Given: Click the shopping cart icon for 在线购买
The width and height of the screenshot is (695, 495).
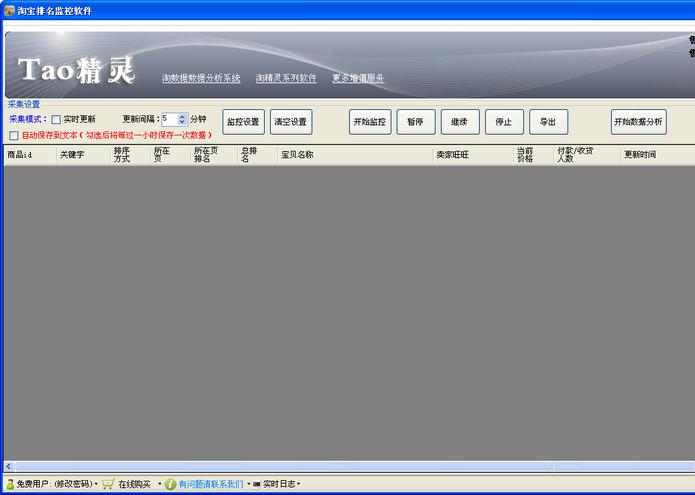Looking at the screenshot, I should [x=108, y=484].
